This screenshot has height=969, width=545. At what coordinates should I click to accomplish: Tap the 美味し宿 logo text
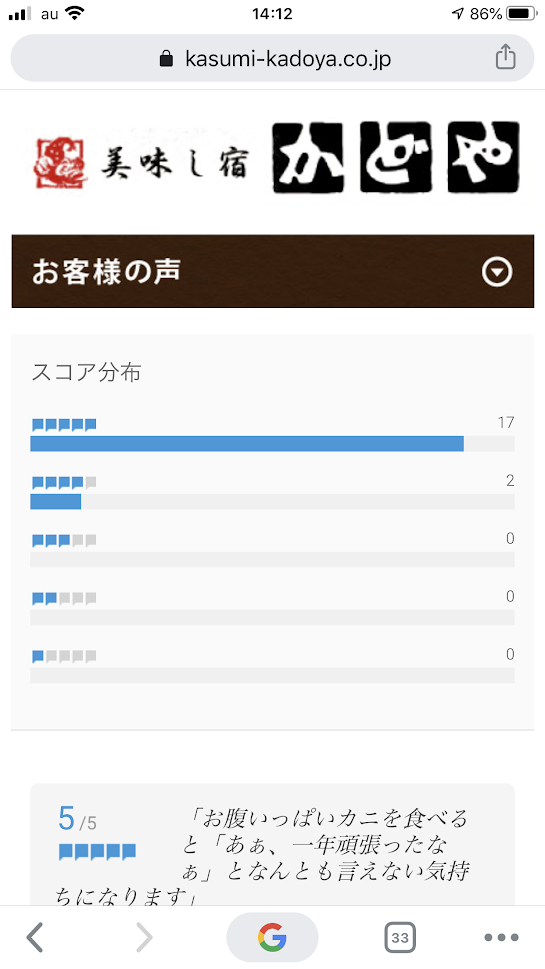click(174, 164)
